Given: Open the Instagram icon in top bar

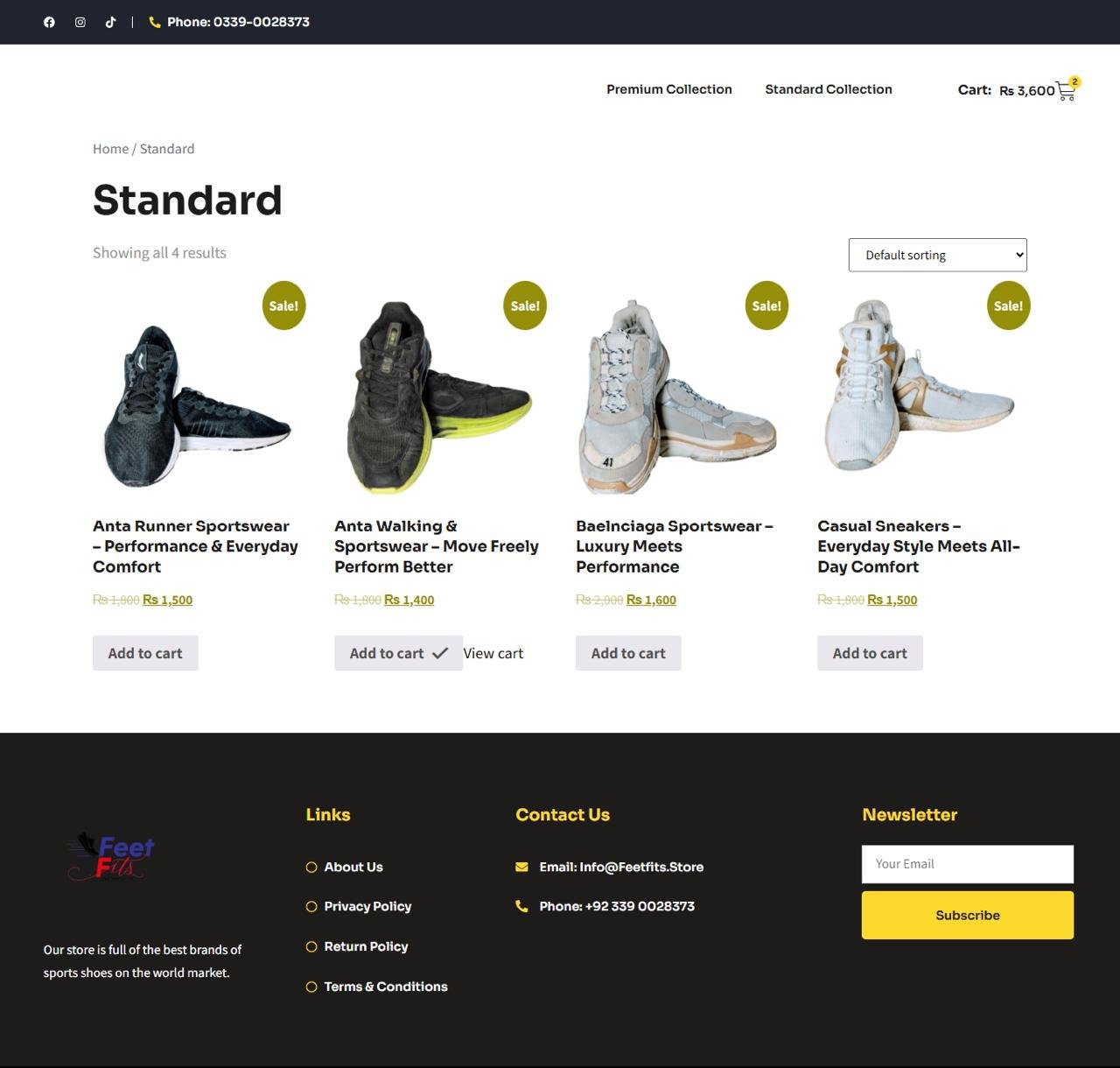Looking at the screenshot, I should (x=80, y=22).
